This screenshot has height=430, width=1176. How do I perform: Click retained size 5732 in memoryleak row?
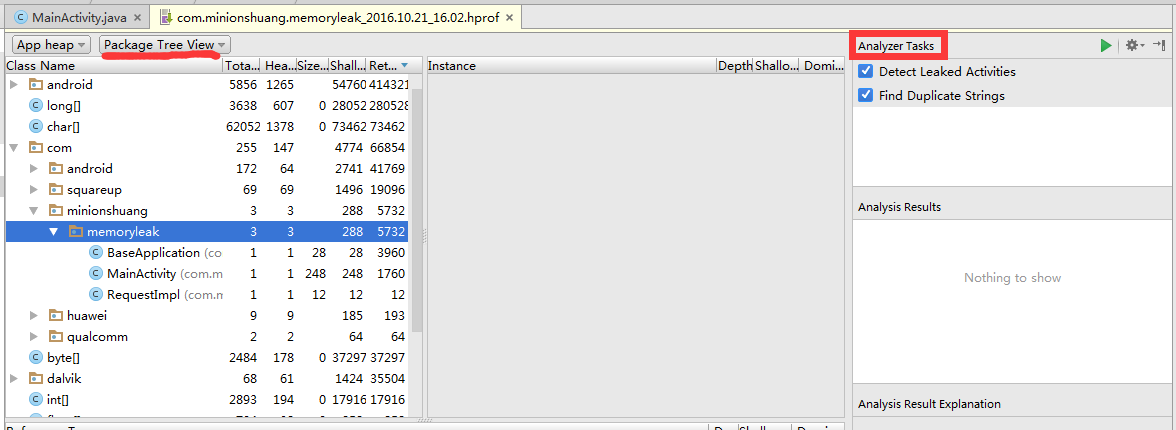[391, 232]
